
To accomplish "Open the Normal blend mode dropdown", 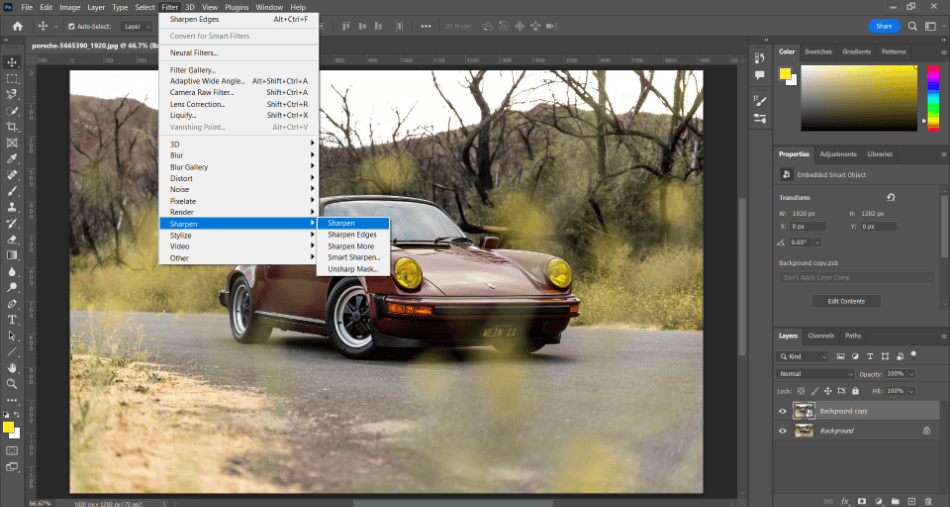I will pos(815,374).
